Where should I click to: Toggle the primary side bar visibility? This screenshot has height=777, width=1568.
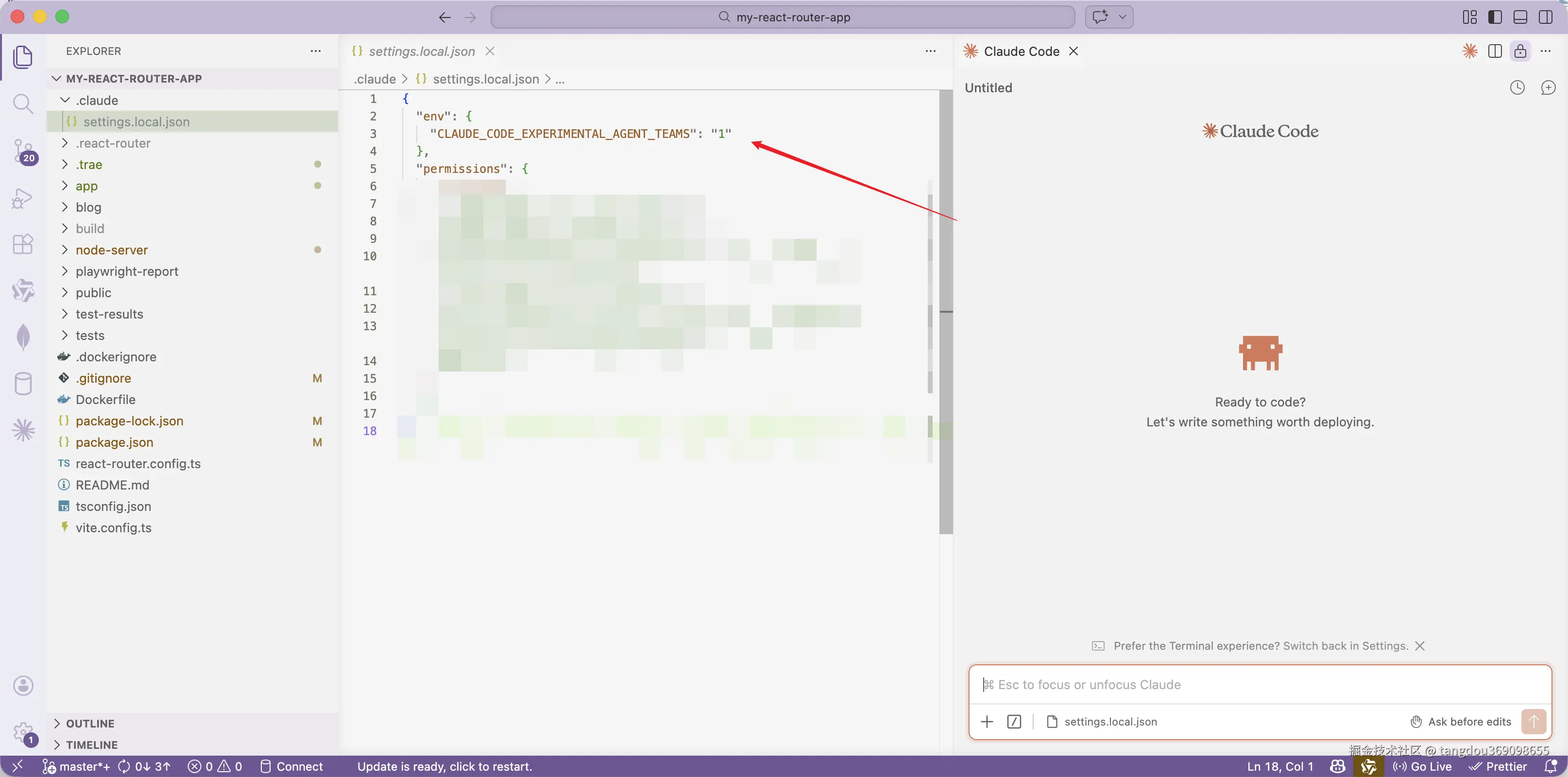[1494, 17]
